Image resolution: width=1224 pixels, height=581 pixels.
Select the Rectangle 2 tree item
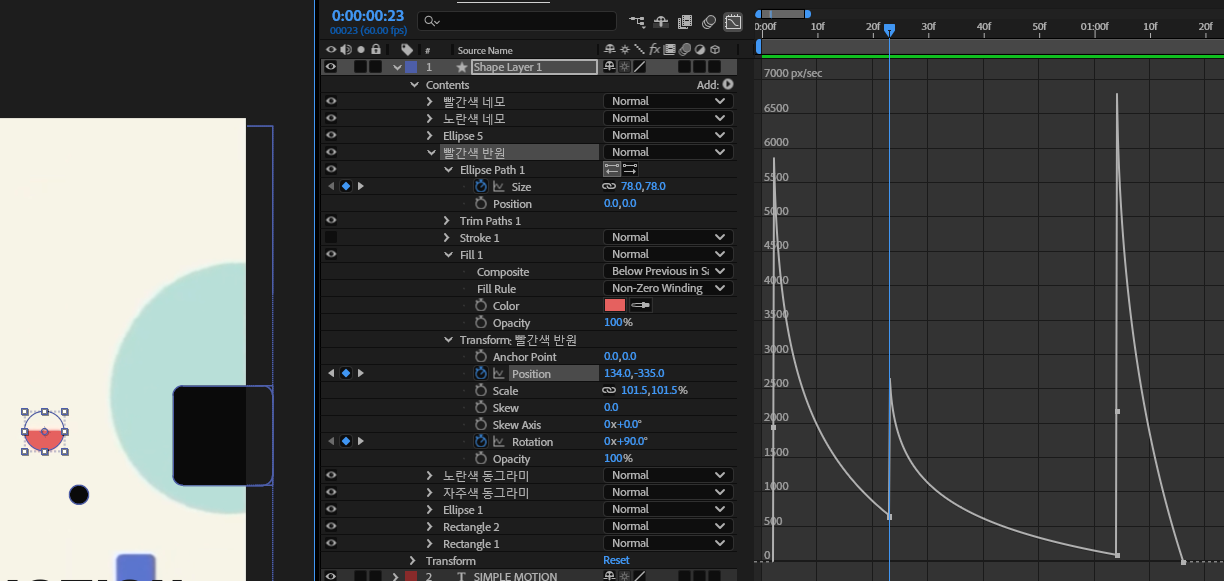(471, 527)
